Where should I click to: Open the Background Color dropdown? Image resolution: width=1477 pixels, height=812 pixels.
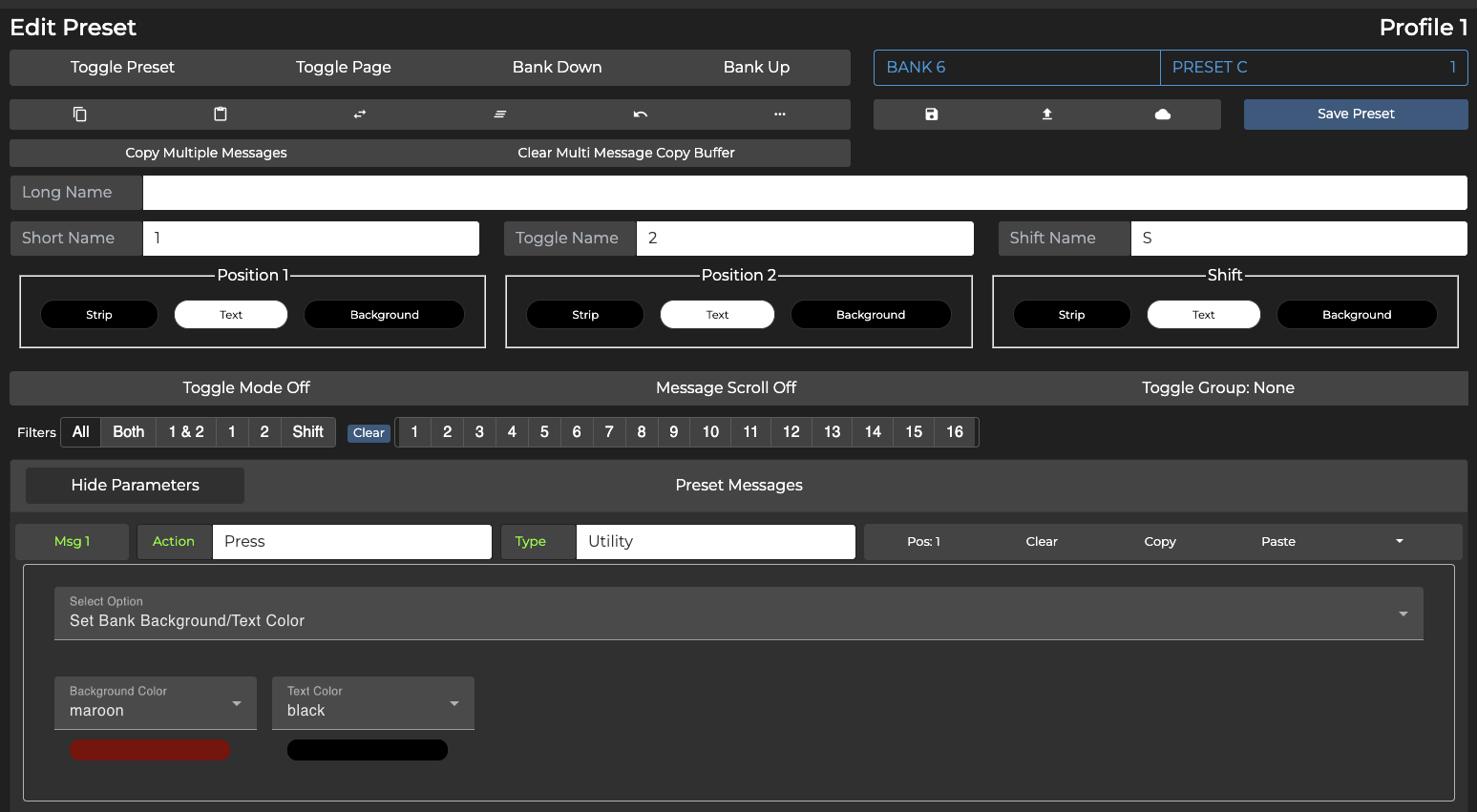coord(156,703)
